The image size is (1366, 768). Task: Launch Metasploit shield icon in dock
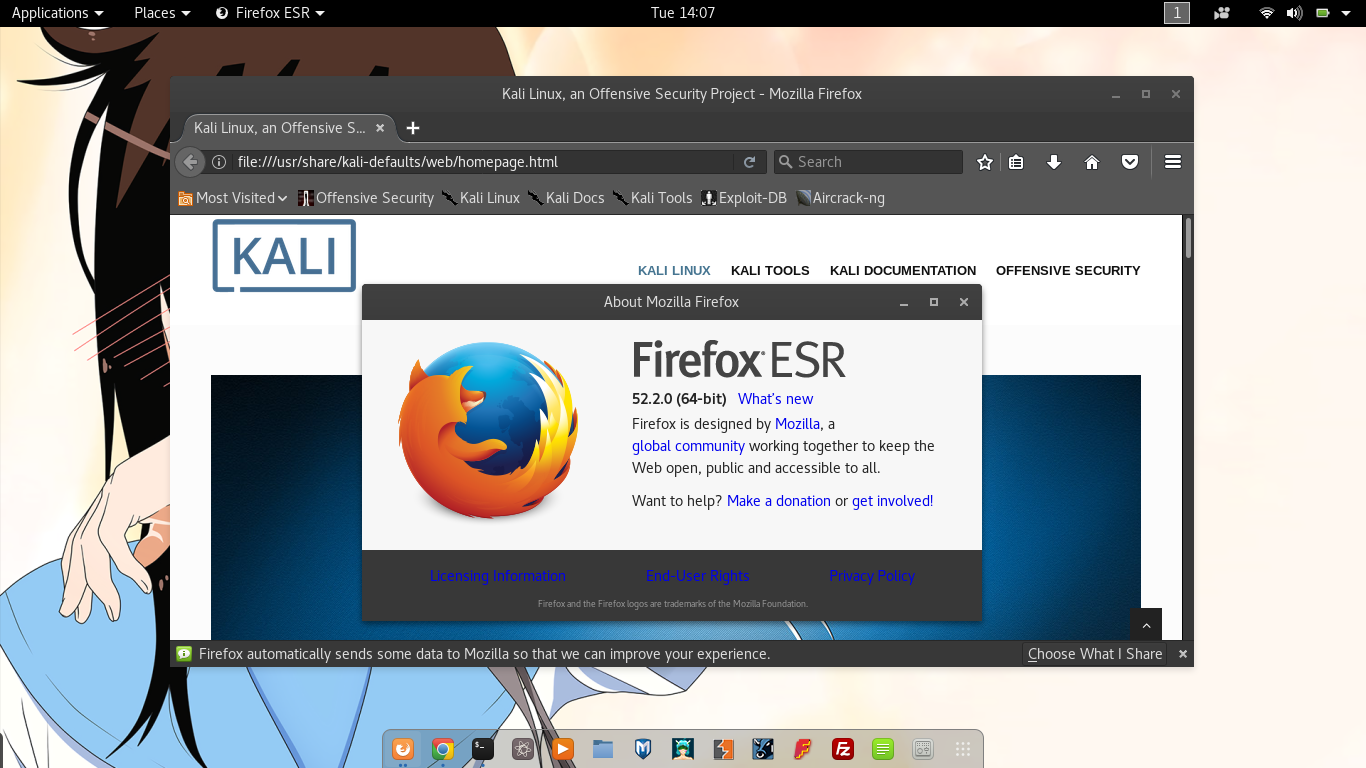[x=643, y=748]
